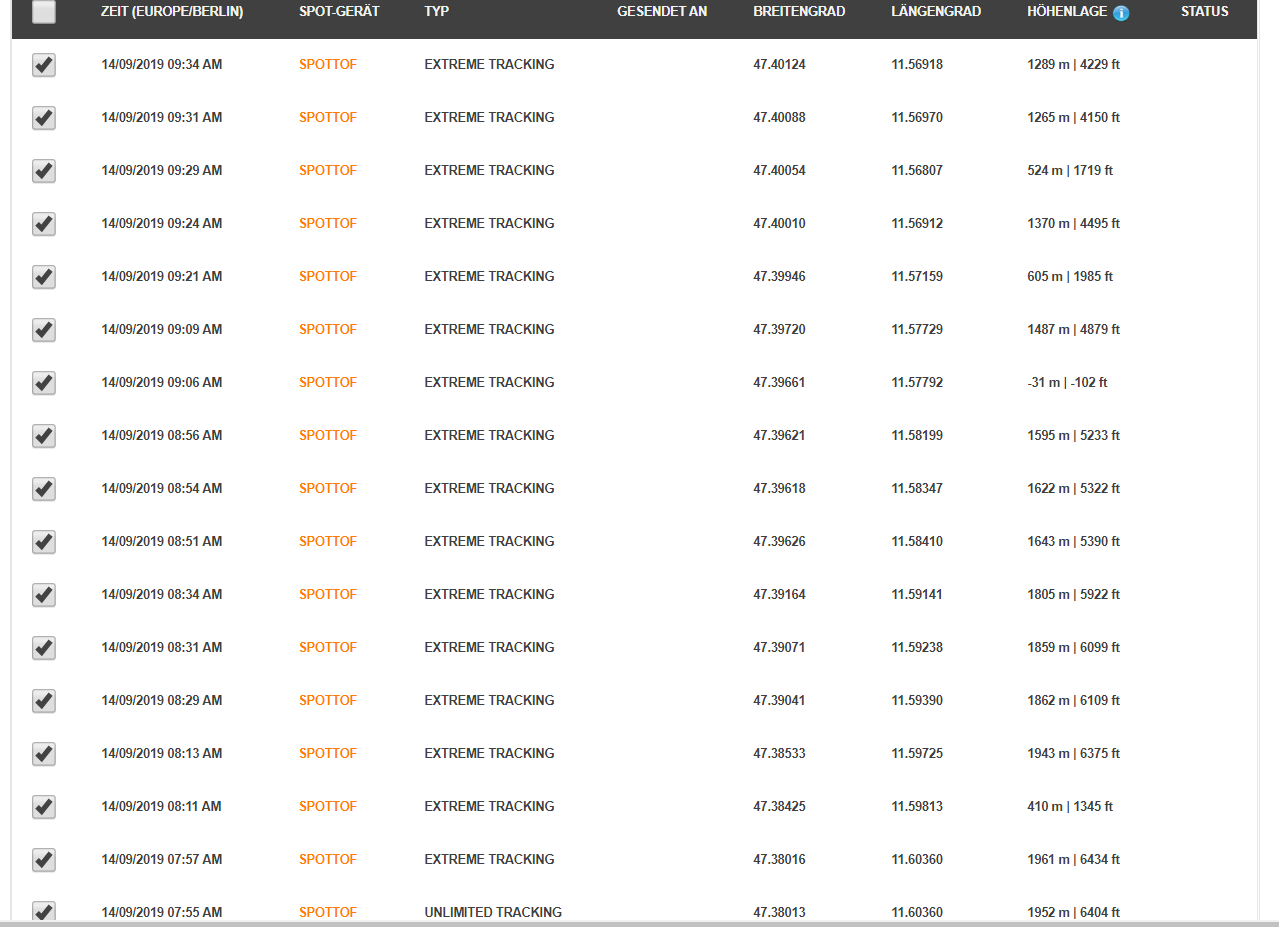
Task: Select EXTREME TRACKING in 08:29 AM row
Action: click(x=489, y=701)
